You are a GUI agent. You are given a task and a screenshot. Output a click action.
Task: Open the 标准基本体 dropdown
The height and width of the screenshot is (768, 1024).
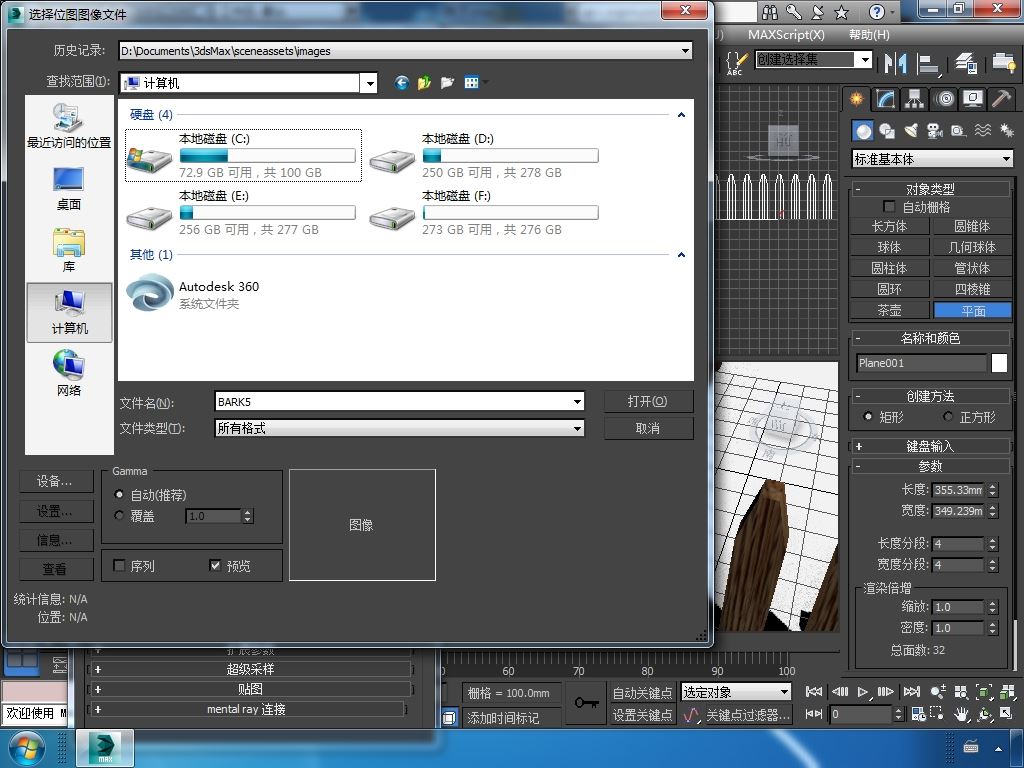pyautogui.click(x=933, y=159)
